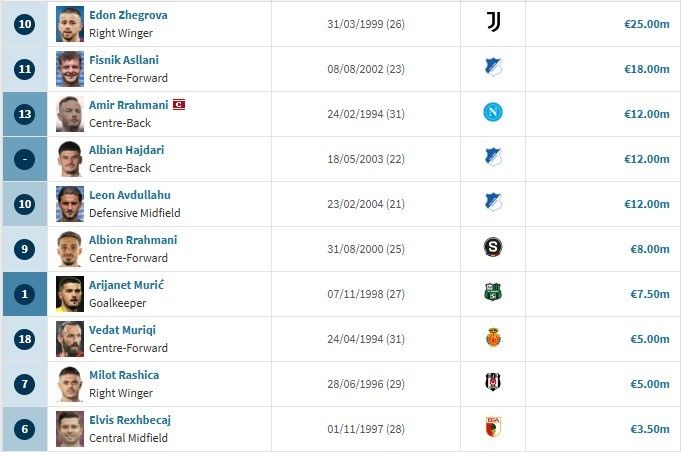Open the €7.50m market value link

[x=647, y=294]
